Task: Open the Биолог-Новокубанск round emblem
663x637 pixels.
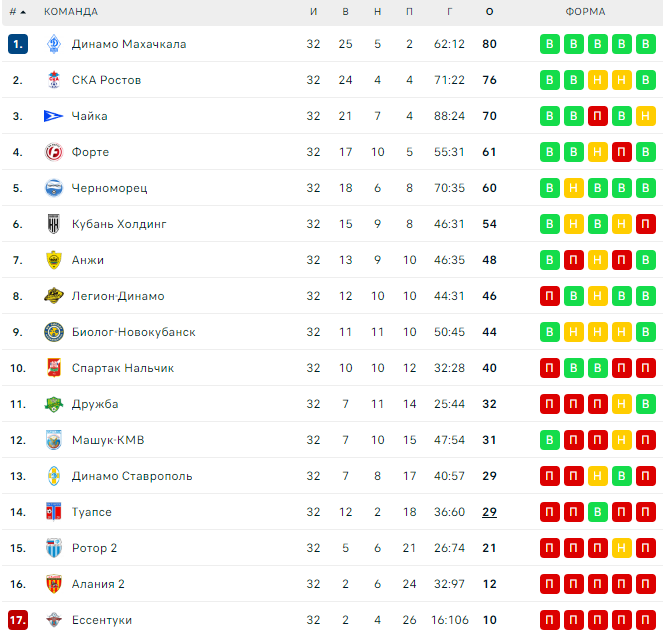Action: pyautogui.click(x=54, y=332)
